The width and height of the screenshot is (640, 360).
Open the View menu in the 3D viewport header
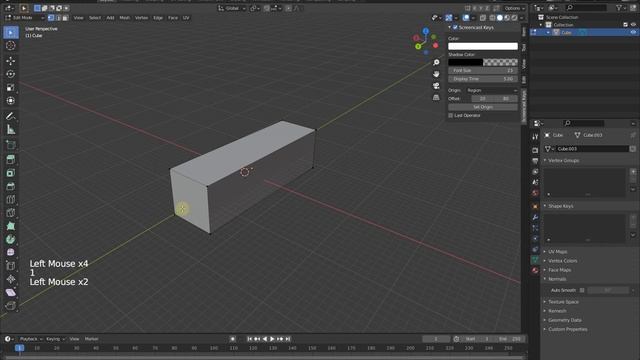click(x=78, y=18)
